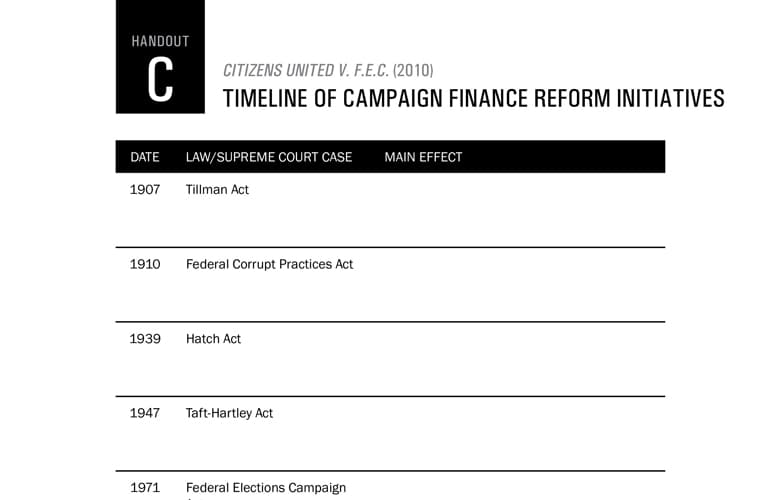Click the DATE column header

pos(145,157)
